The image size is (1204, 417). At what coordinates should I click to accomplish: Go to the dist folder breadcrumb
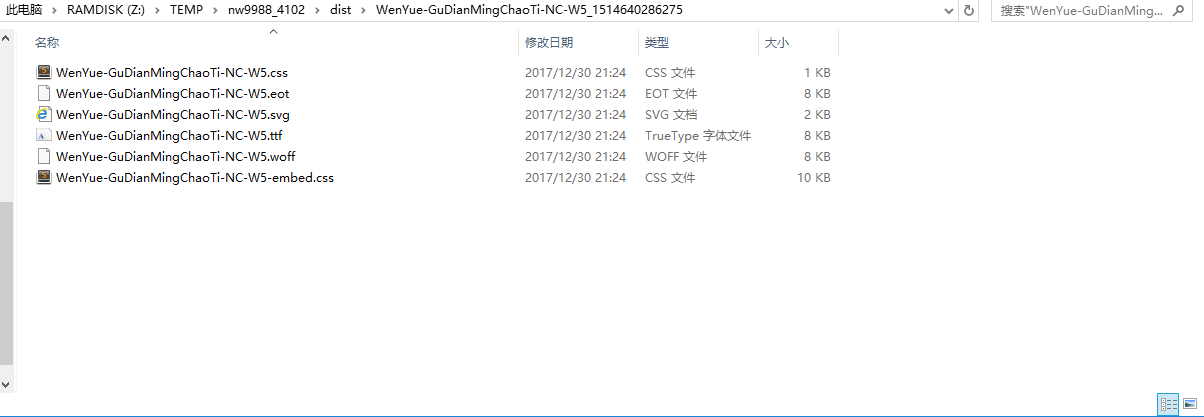pos(341,10)
